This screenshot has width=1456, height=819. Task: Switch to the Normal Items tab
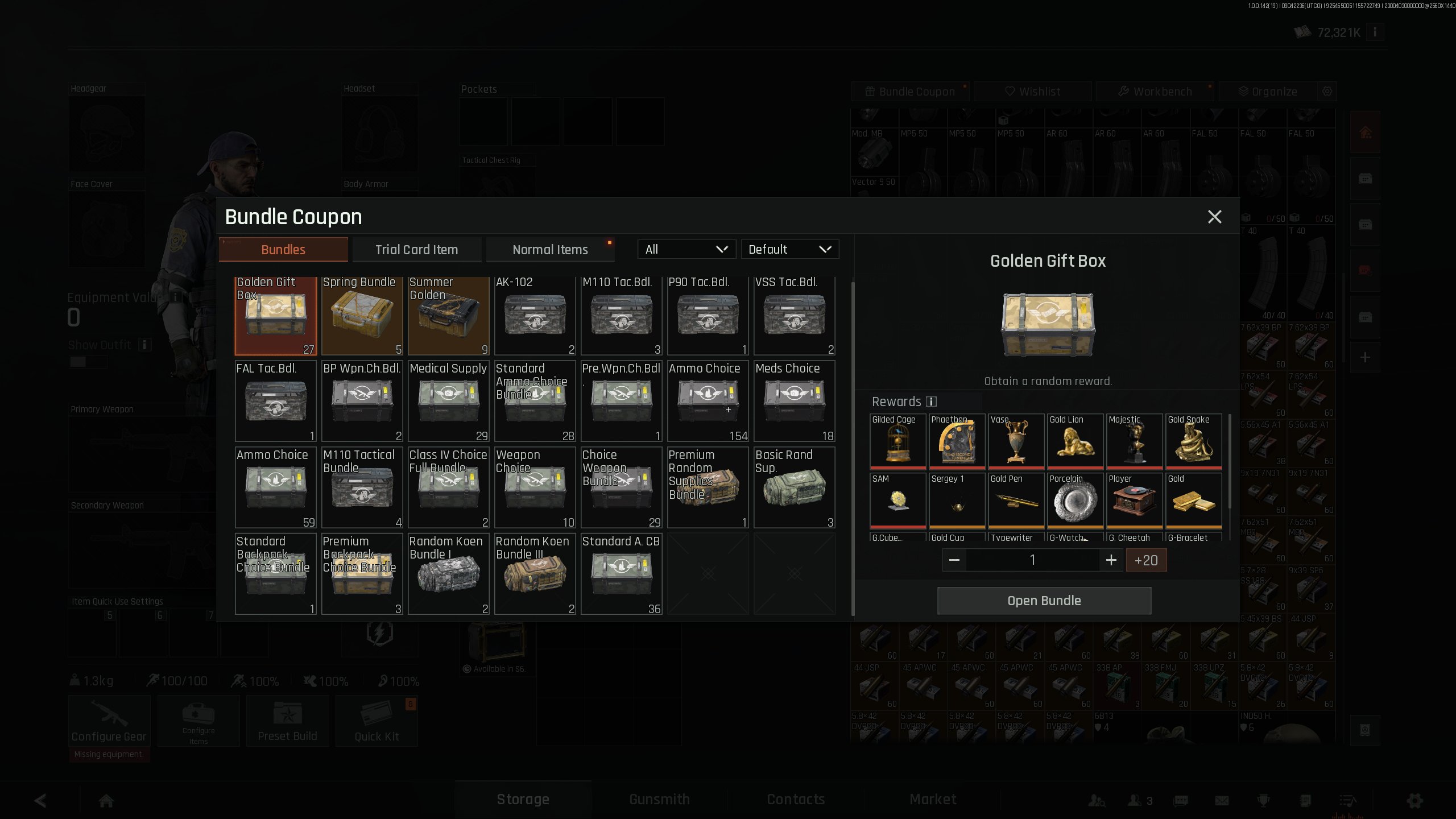click(550, 250)
